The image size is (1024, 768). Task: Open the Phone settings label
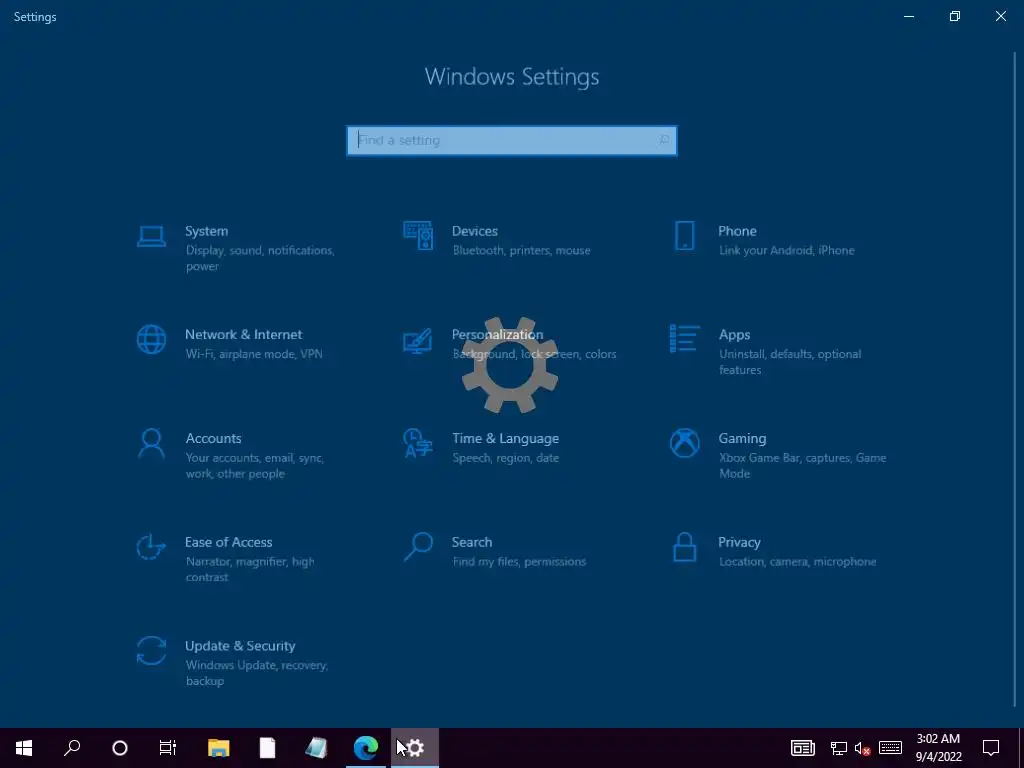coord(737,231)
